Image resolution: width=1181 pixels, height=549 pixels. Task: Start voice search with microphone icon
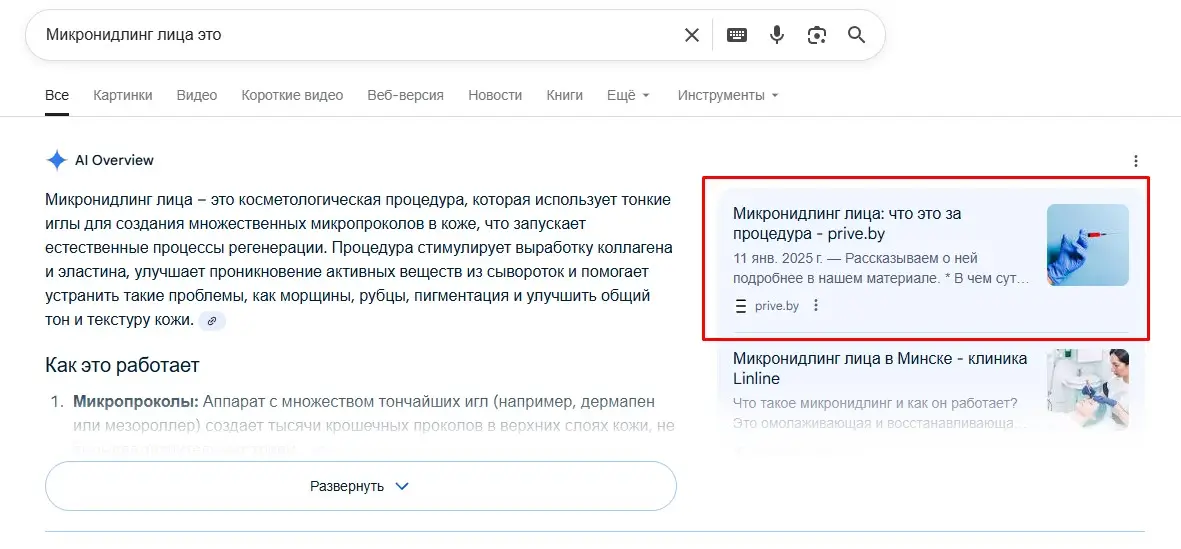click(x=777, y=35)
